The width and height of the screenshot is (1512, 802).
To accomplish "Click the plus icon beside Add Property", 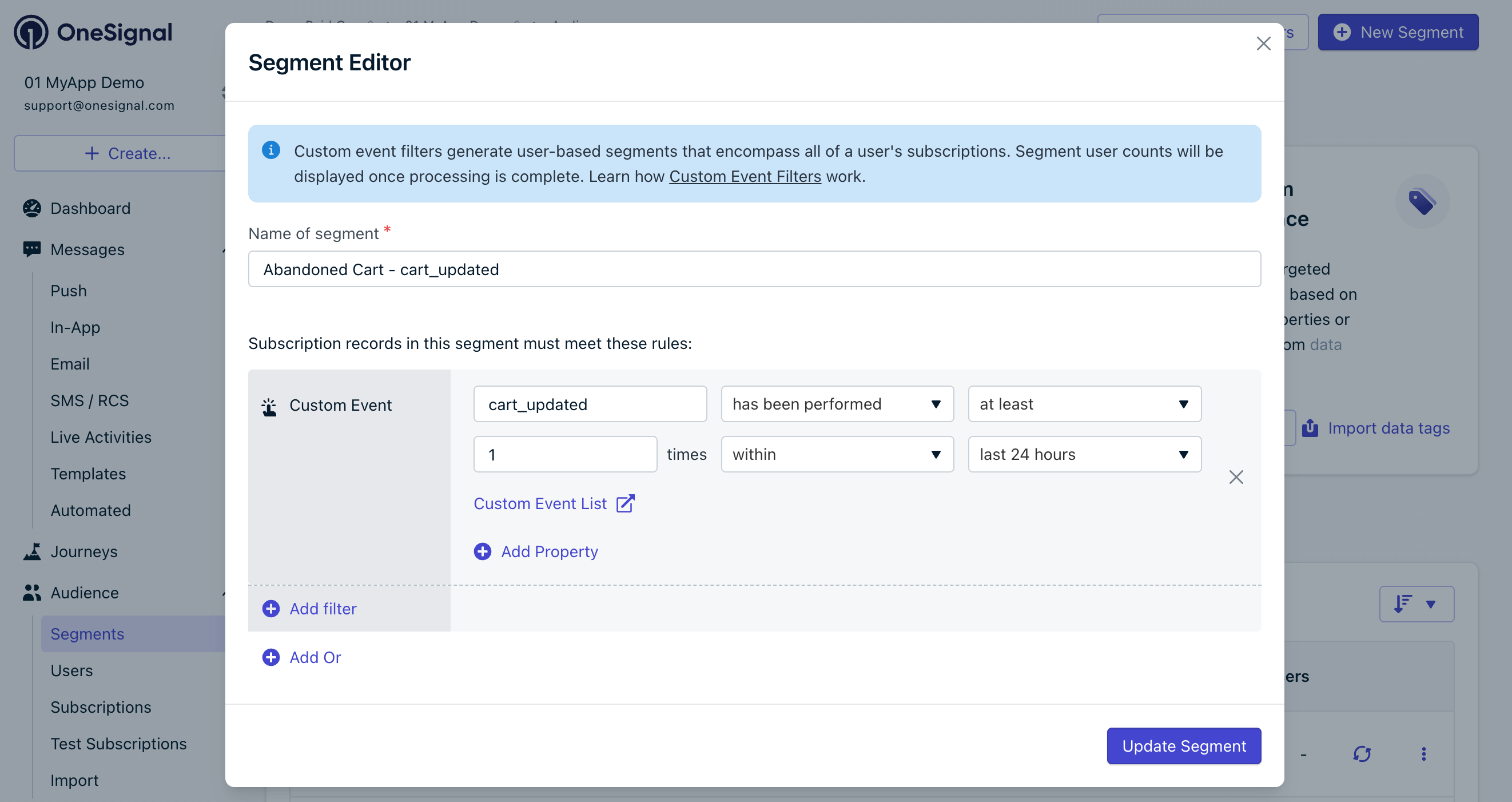I will (x=483, y=551).
